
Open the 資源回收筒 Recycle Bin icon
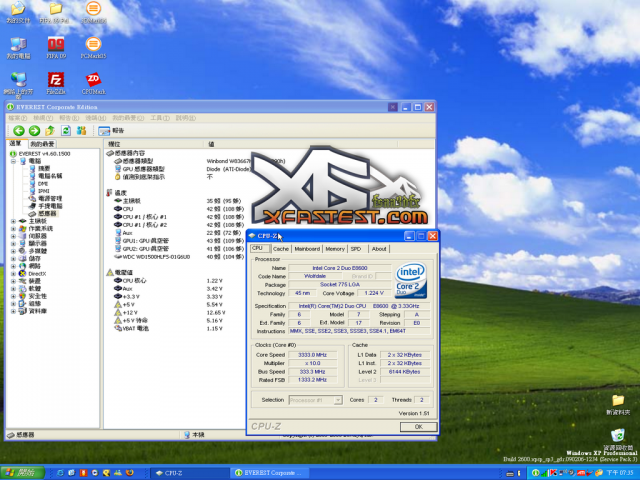coord(618,439)
